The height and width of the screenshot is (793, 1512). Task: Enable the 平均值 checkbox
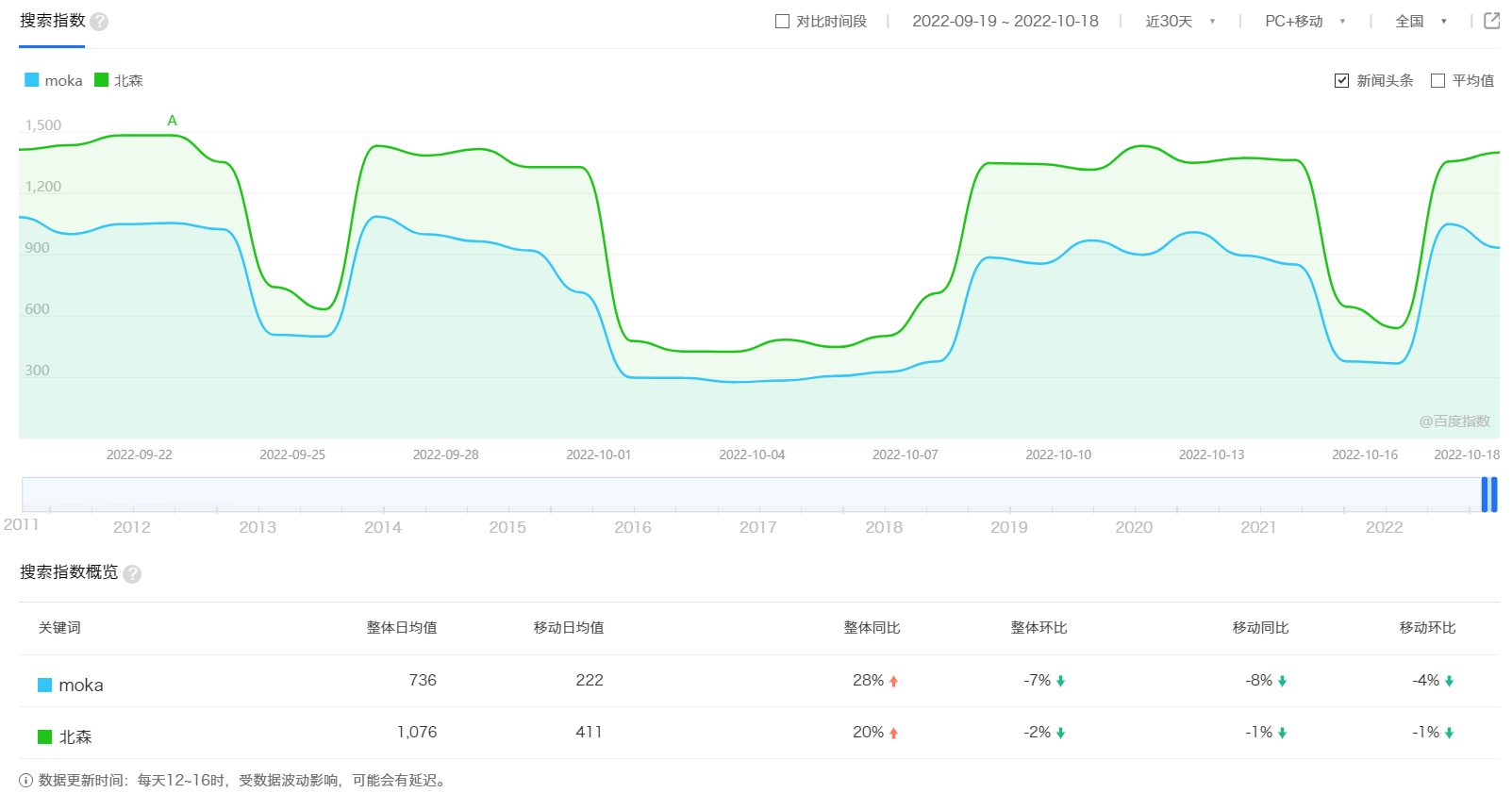1437,81
